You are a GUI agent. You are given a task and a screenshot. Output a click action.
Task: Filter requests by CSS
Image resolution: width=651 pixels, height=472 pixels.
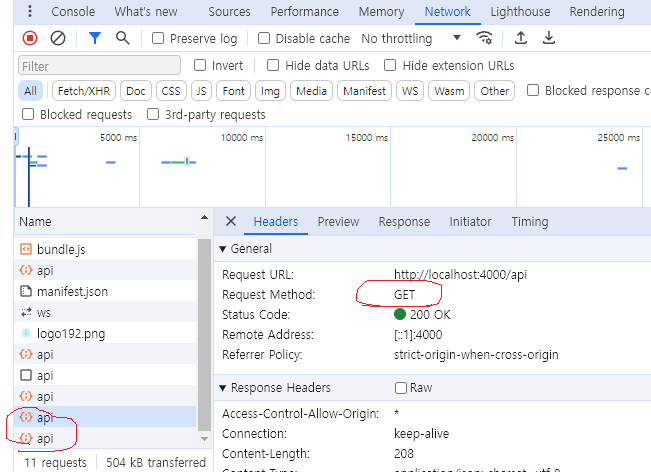[x=171, y=90]
